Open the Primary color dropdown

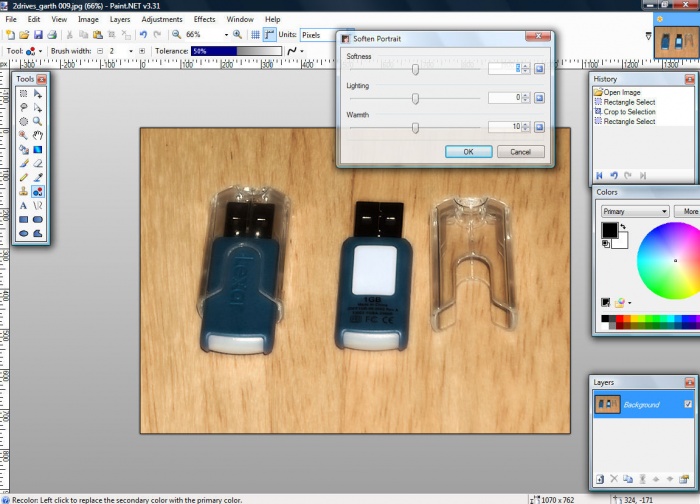pos(664,212)
